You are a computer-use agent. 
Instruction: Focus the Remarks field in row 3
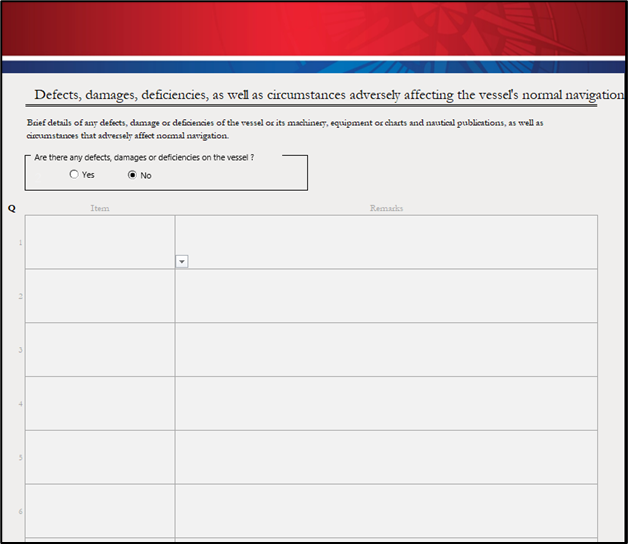pyautogui.click(x=386, y=350)
